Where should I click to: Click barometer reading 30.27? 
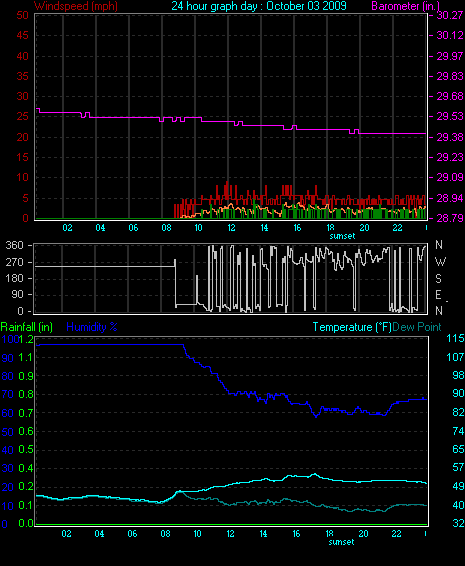coord(450,15)
